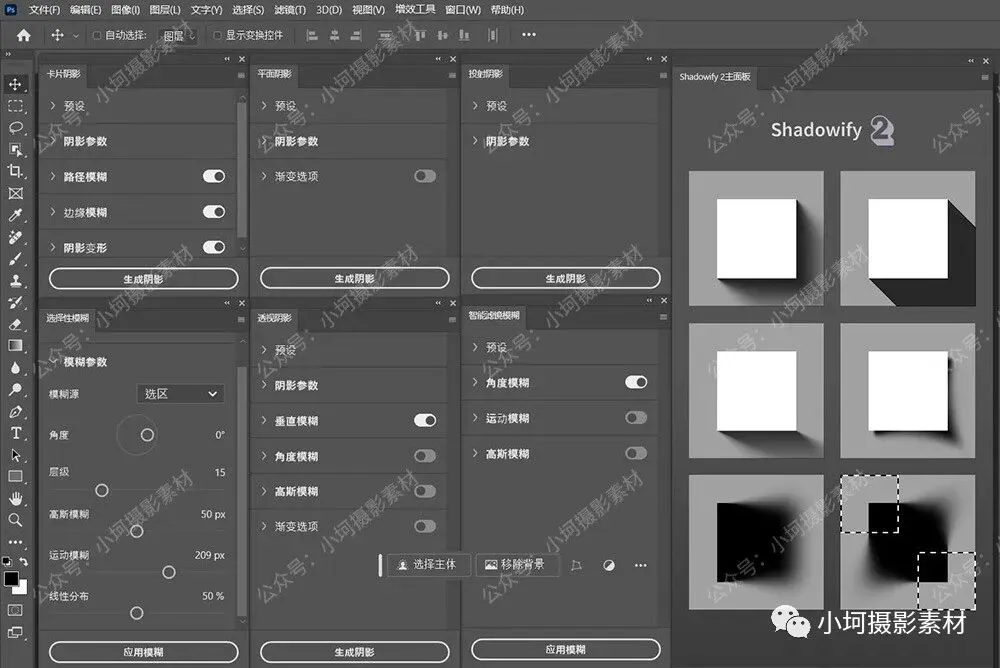Image resolution: width=1000 pixels, height=668 pixels.
Task: Open the 卡片阴影 panel menu icon
Action: (241, 75)
